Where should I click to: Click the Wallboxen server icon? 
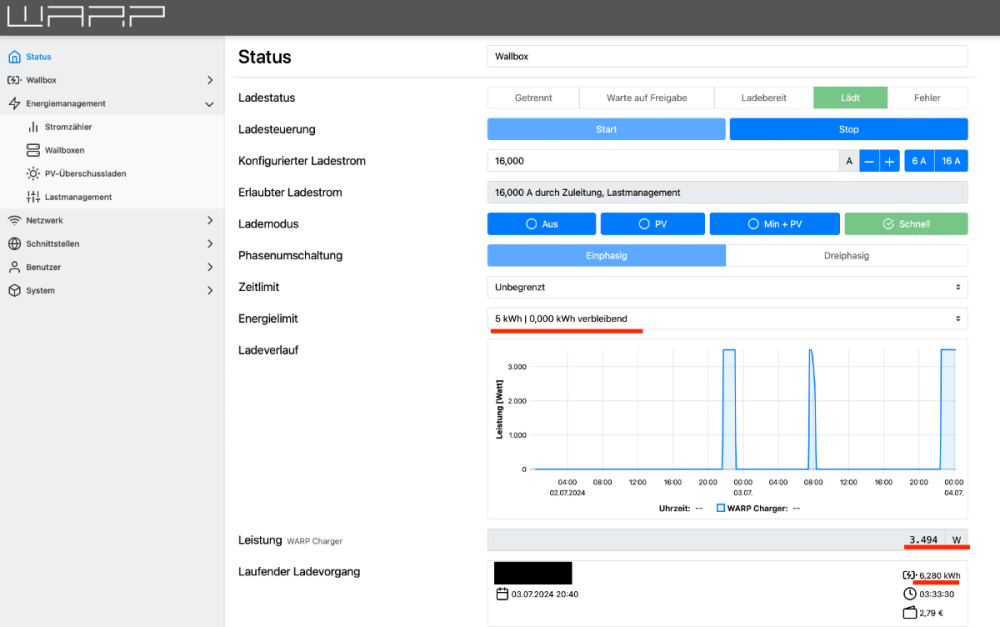click(x=34, y=150)
